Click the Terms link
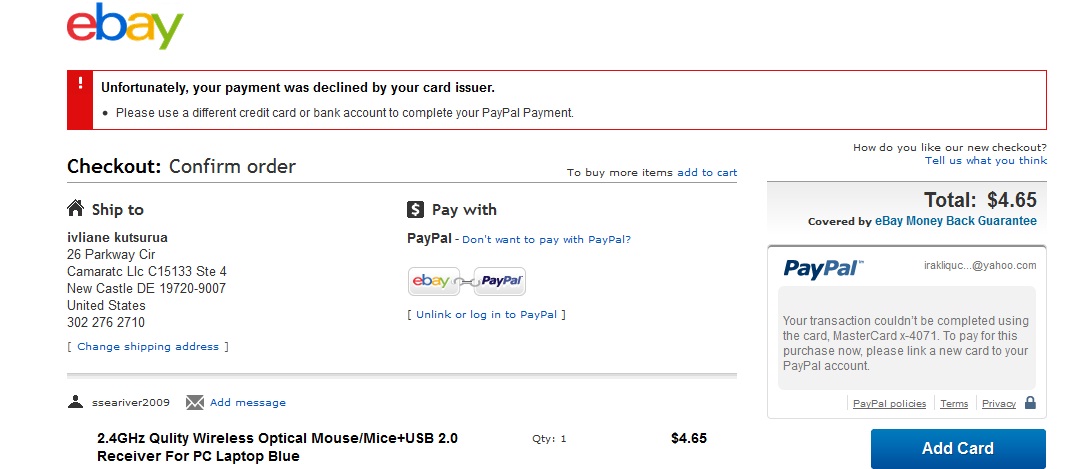The height and width of the screenshot is (469, 1073). (954, 404)
